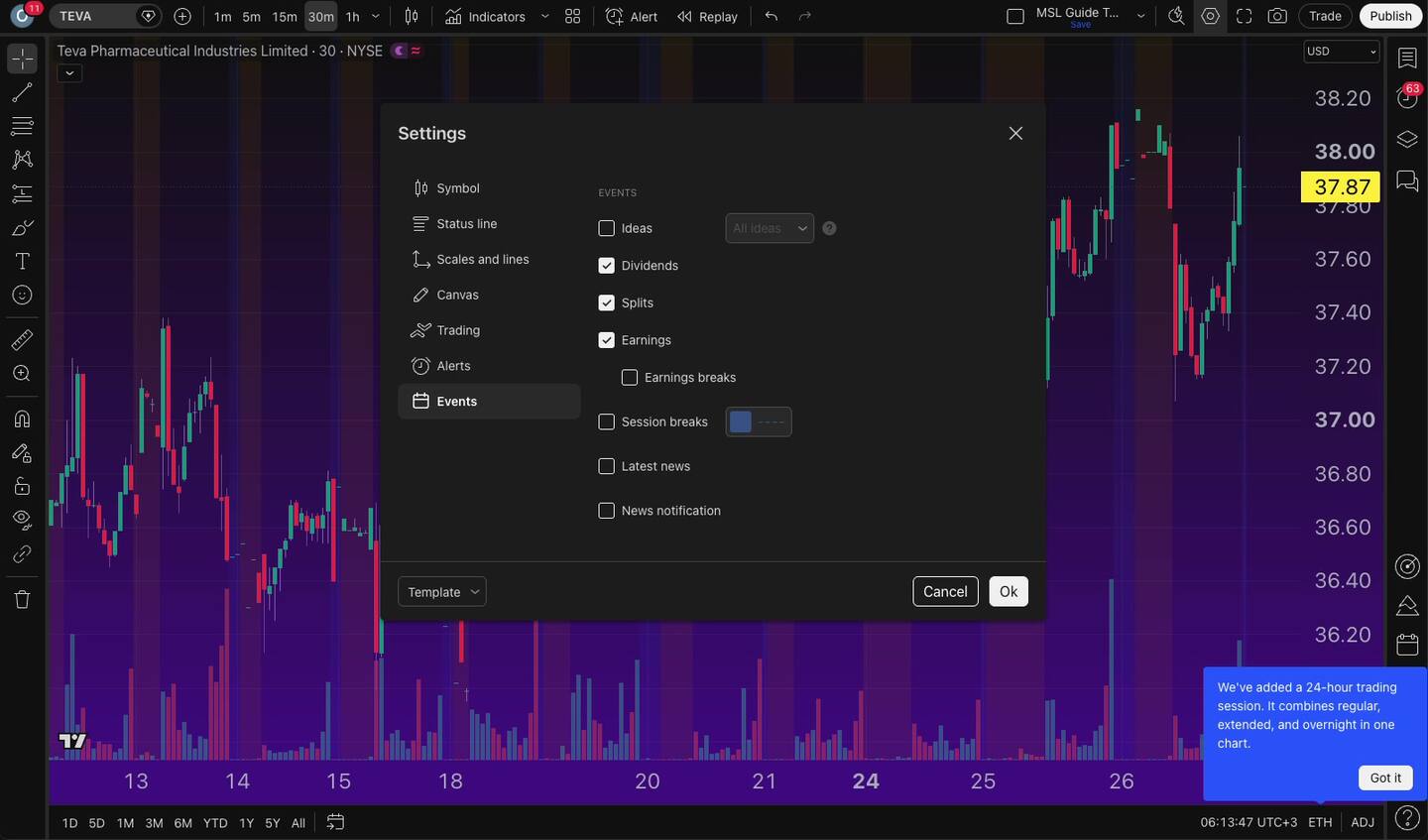Open the Scales and lines settings tab
Image resolution: width=1428 pixels, height=840 pixels.
coord(489,260)
